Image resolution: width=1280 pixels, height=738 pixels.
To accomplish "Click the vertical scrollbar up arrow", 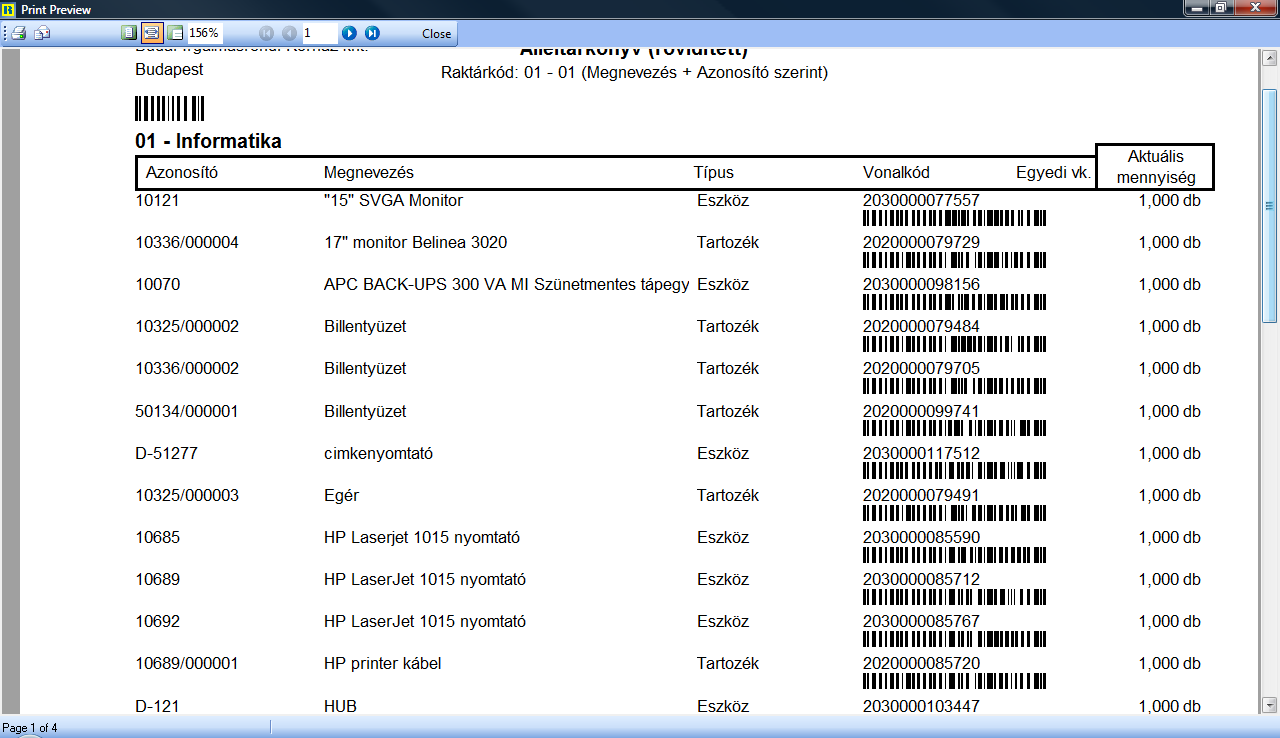I will coord(1269,58).
